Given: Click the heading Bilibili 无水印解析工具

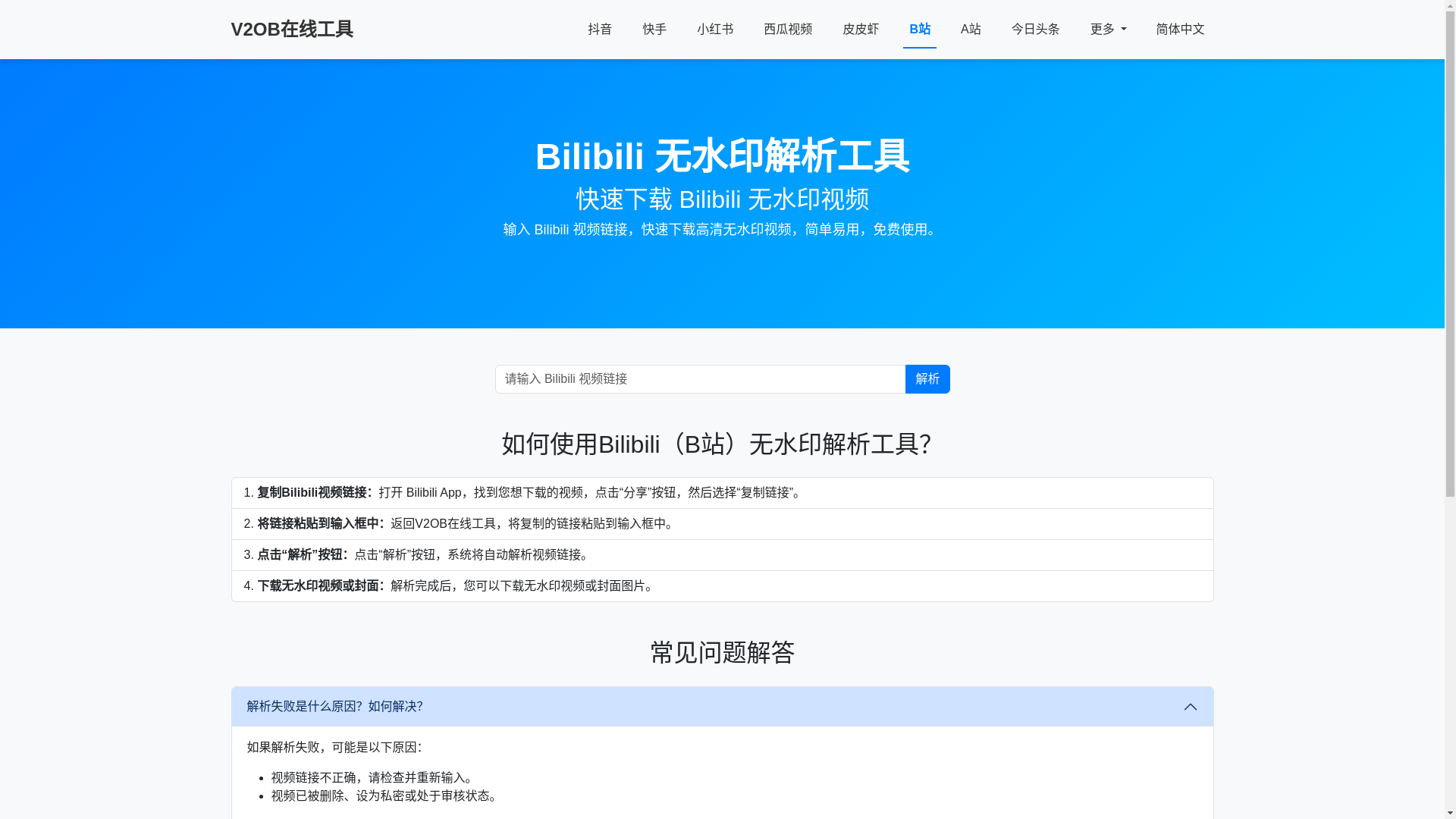Looking at the screenshot, I should [x=722, y=156].
